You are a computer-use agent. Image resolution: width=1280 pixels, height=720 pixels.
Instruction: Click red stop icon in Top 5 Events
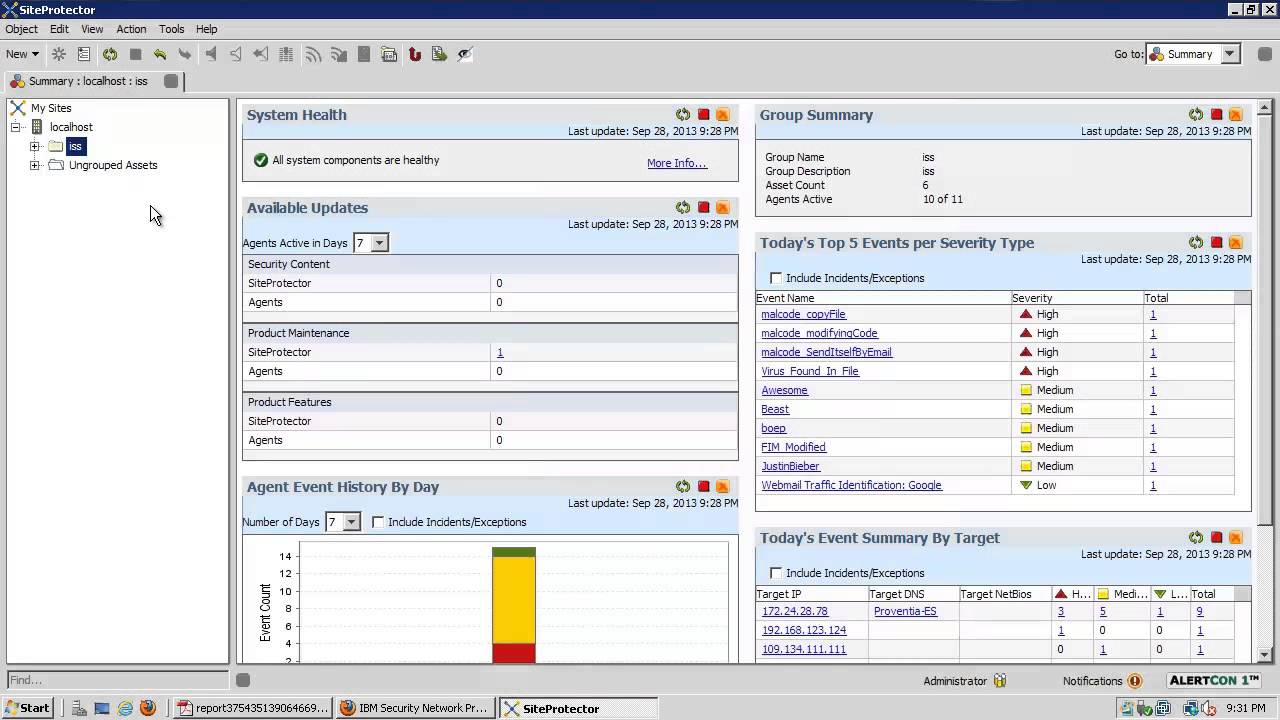[x=1216, y=243]
